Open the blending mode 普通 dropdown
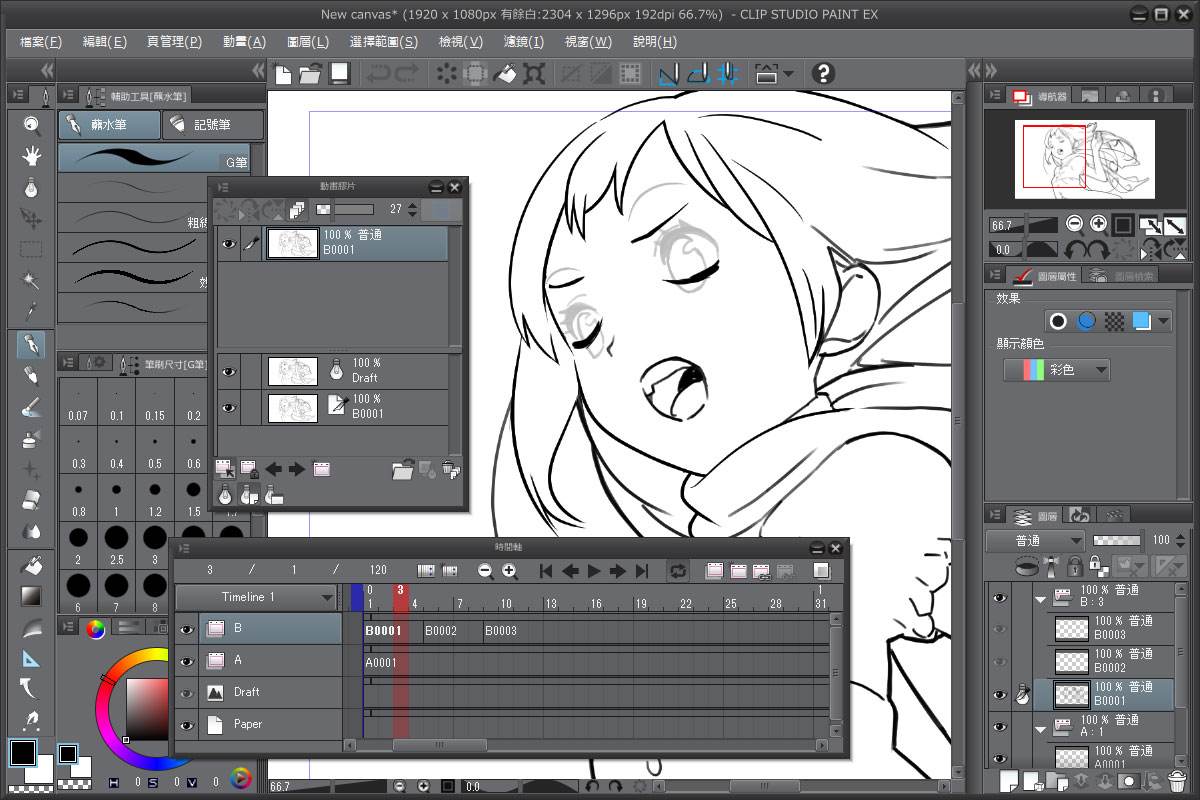1200x800 pixels. (1035, 540)
